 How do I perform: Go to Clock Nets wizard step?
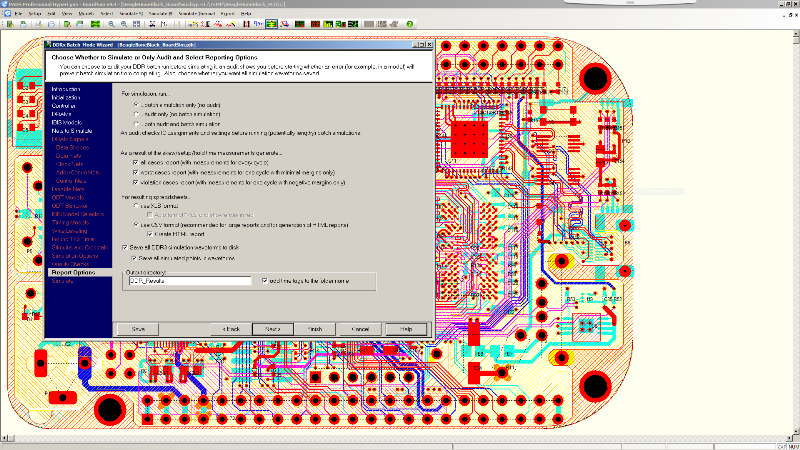pyautogui.click(x=69, y=164)
